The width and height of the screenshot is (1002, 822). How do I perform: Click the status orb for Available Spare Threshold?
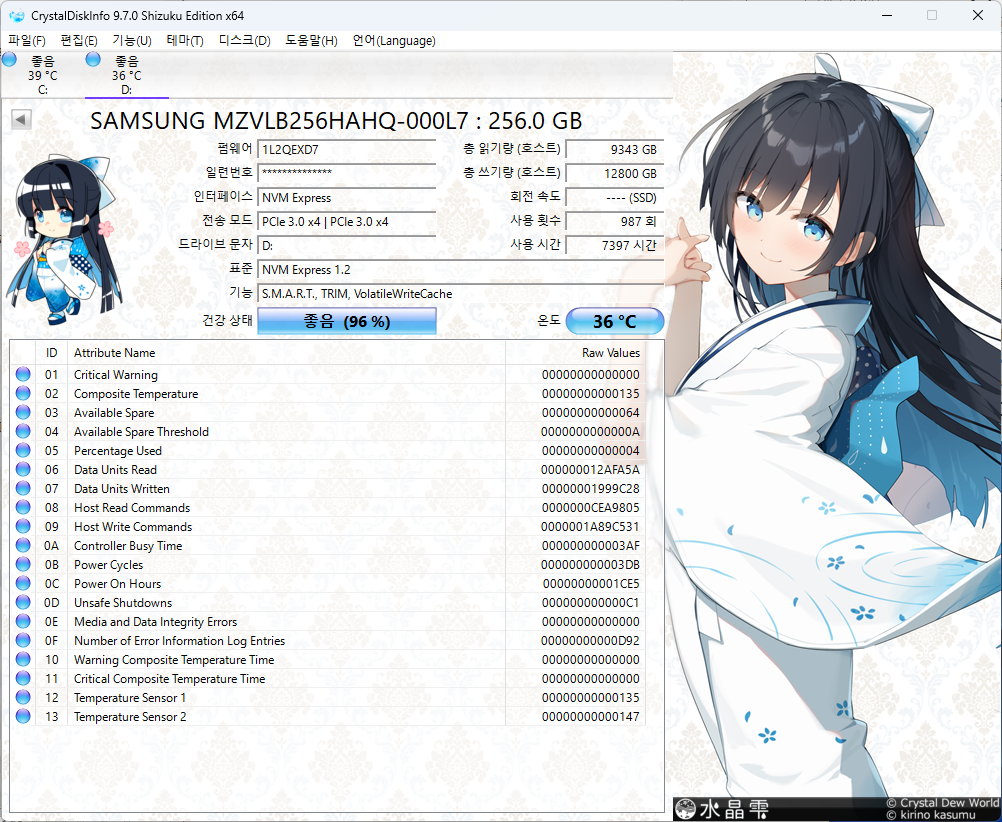(23, 431)
